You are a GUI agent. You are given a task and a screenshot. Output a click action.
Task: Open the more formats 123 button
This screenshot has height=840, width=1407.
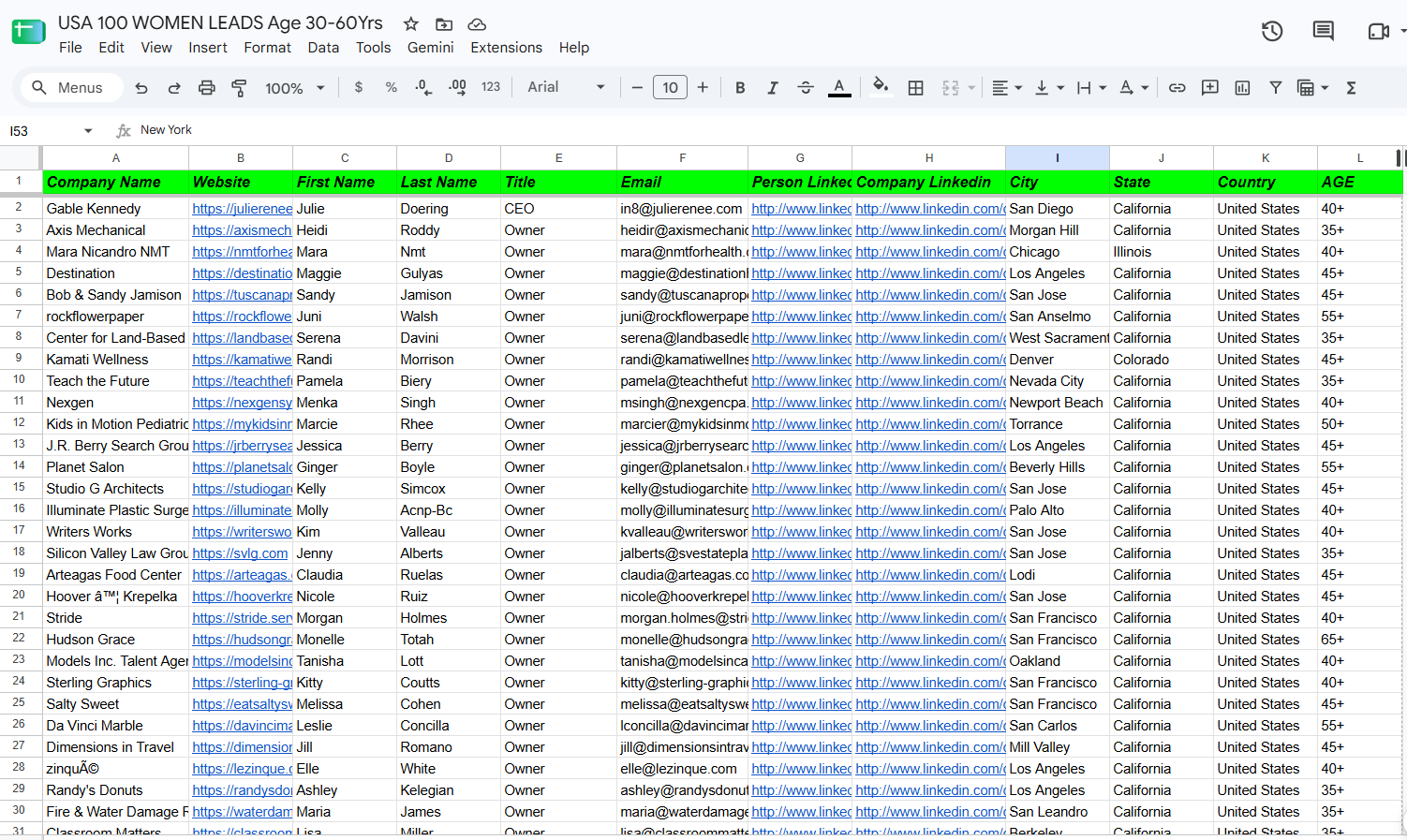tap(491, 87)
